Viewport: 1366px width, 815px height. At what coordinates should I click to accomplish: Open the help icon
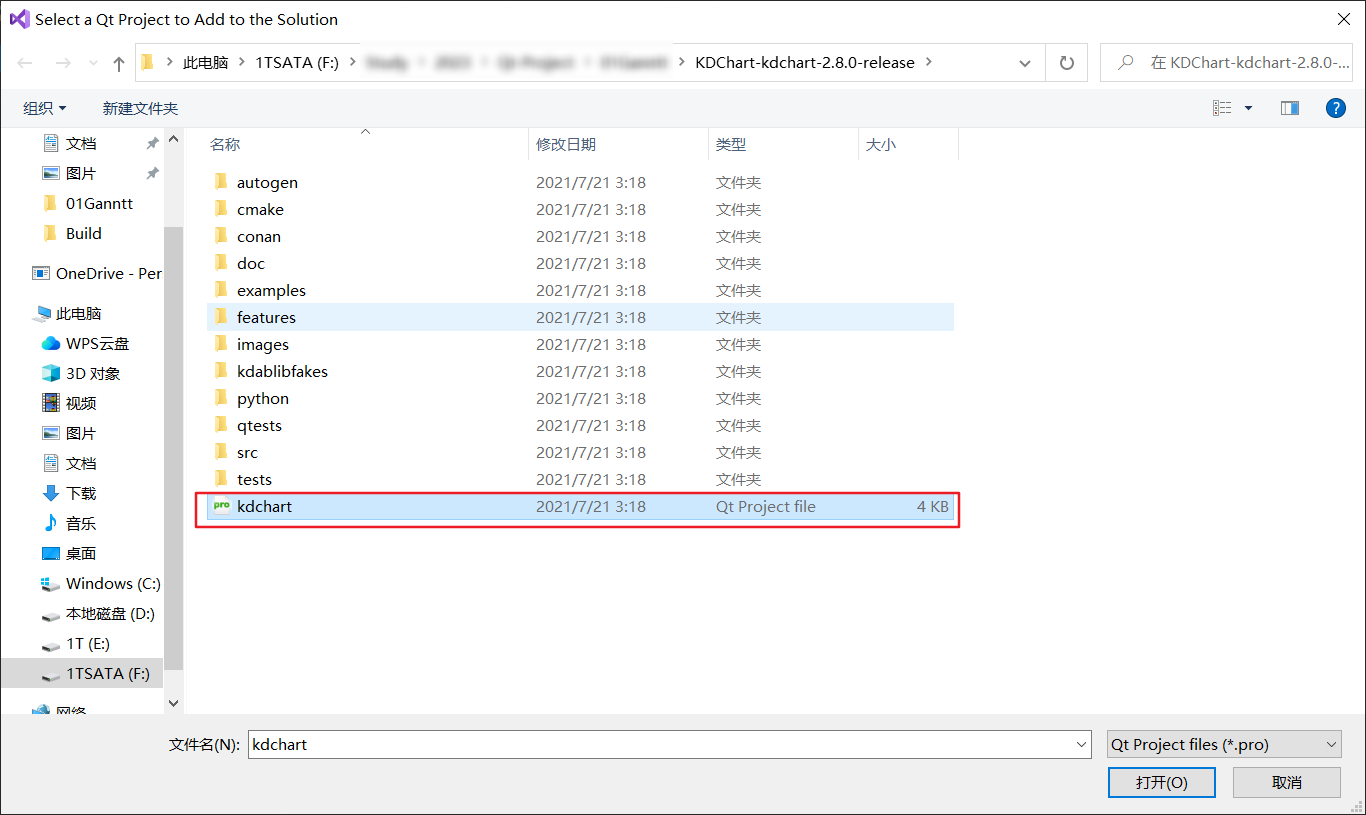coord(1336,108)
